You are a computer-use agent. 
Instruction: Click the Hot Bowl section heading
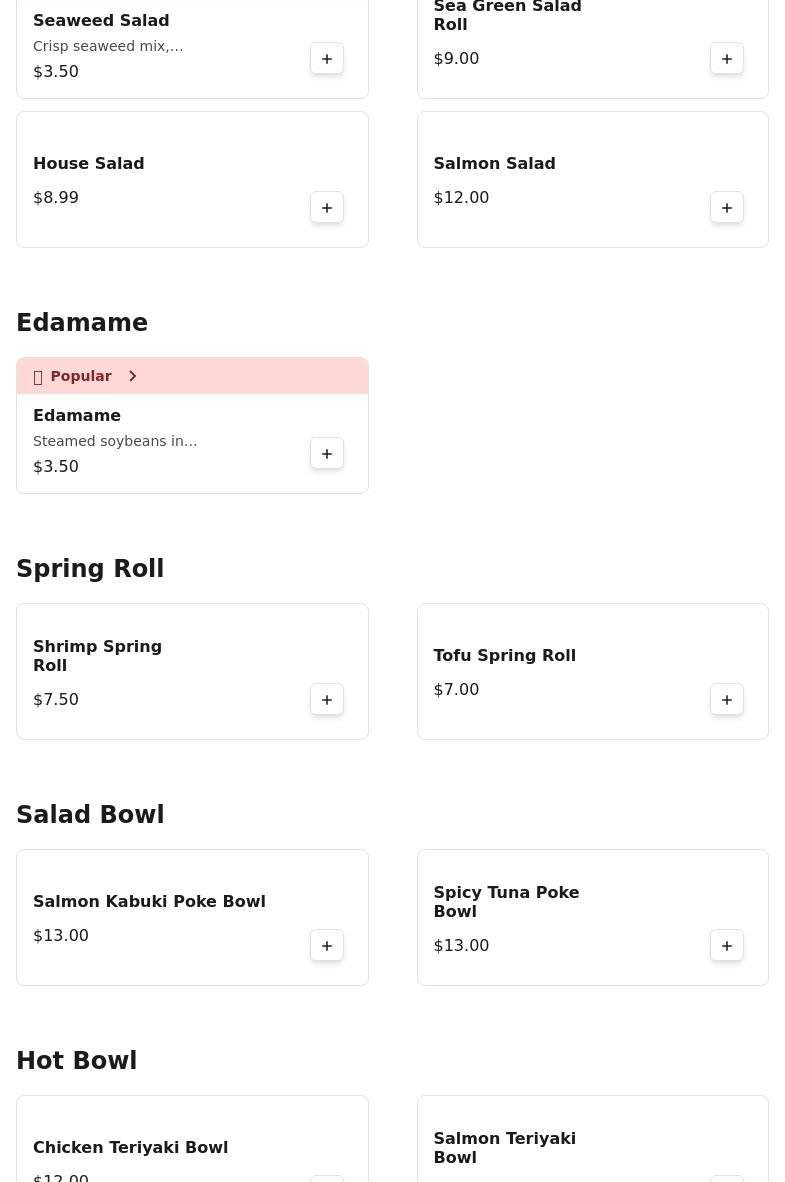point(76,1061)
